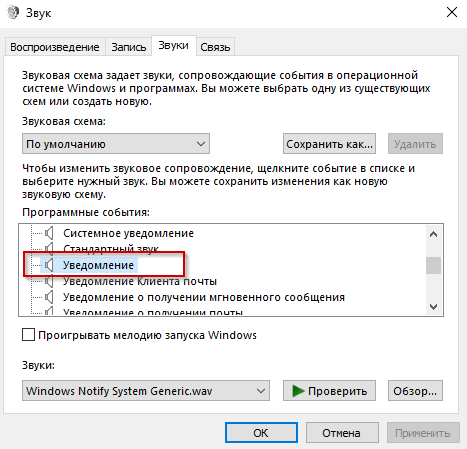The width and height of the screenshot is (467, 449).
Task: Click the events list scrollbar thumb
Action: tap(433, 265)
